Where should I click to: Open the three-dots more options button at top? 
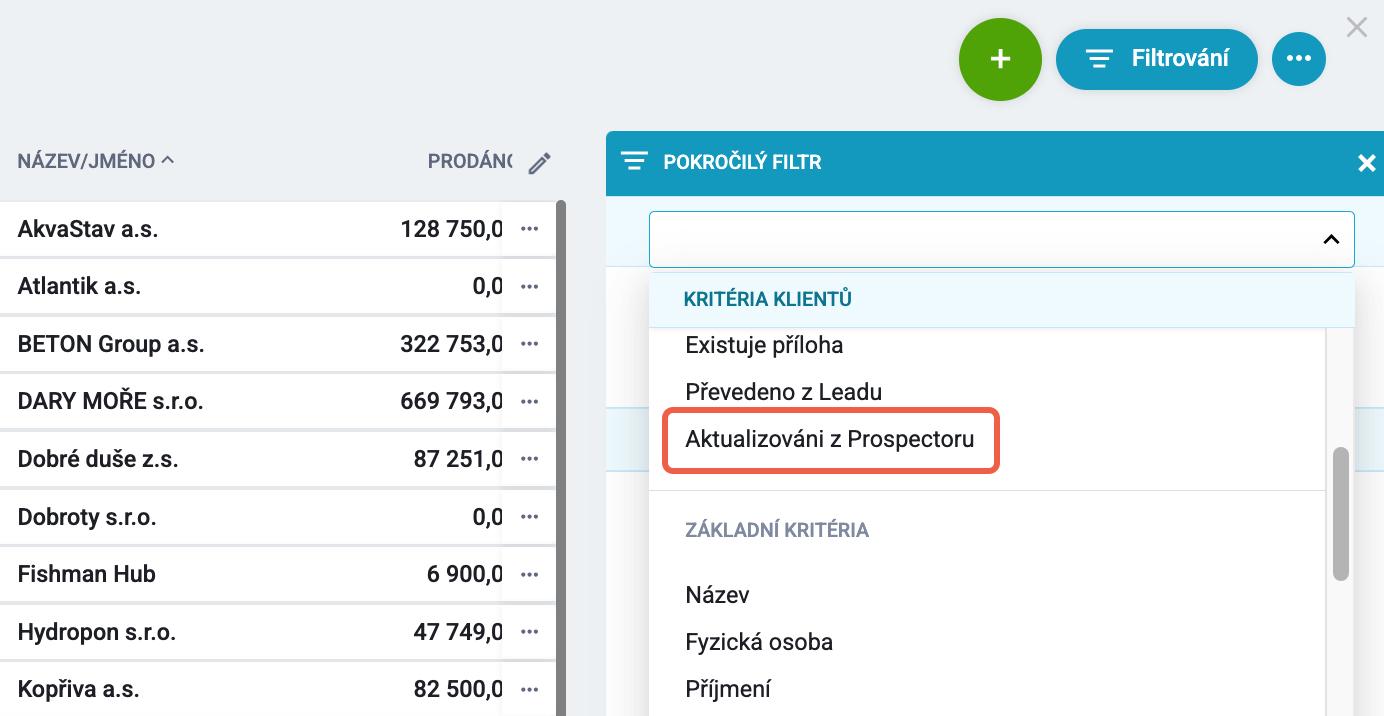1299,59
